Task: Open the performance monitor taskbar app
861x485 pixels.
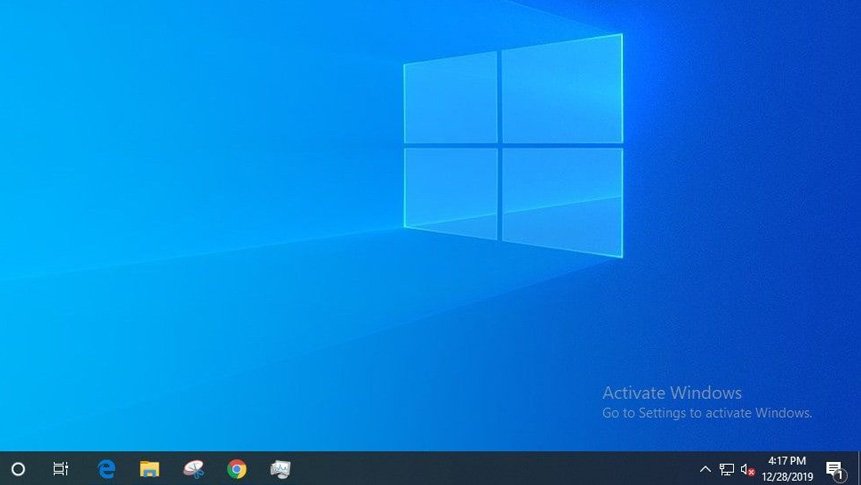Action: pyautogui.click(x=280, y=469)
